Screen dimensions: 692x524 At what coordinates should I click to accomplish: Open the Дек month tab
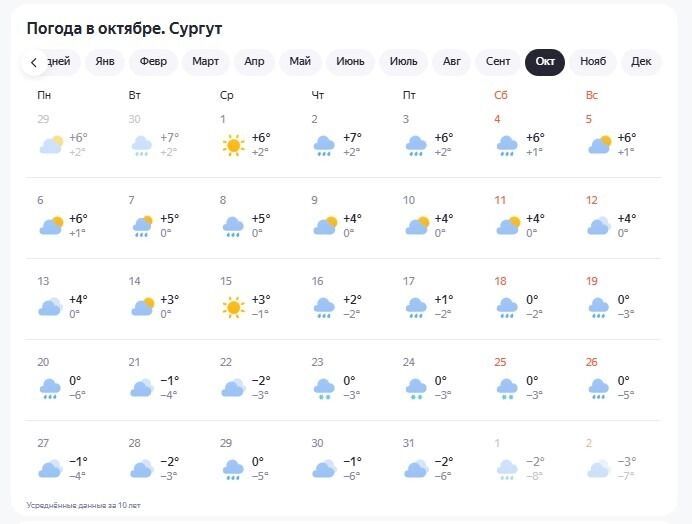[641, 62]
